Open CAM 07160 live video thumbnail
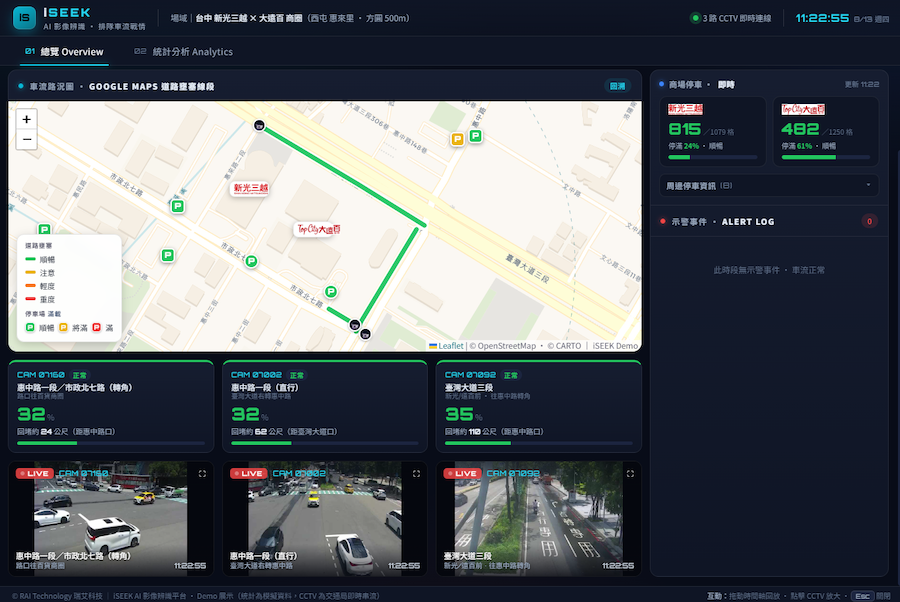Image resolution: width=900 pixels, height=602 pixels. click(111, 519)
